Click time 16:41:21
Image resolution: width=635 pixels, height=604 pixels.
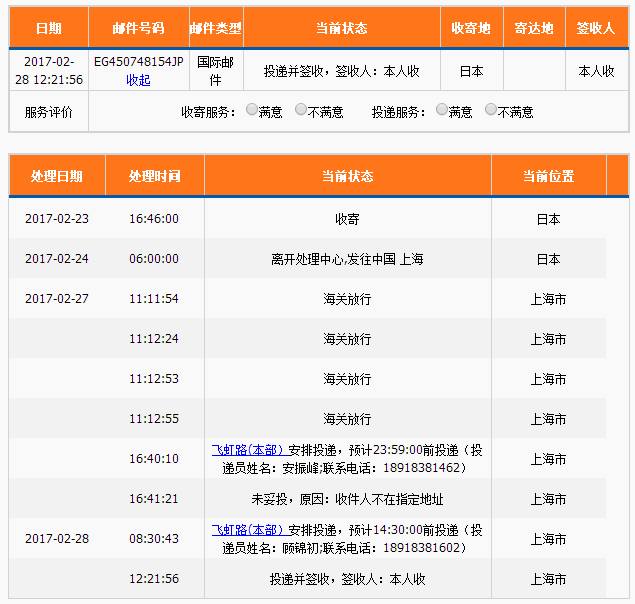pyautogui.click(x=154, y=498)
